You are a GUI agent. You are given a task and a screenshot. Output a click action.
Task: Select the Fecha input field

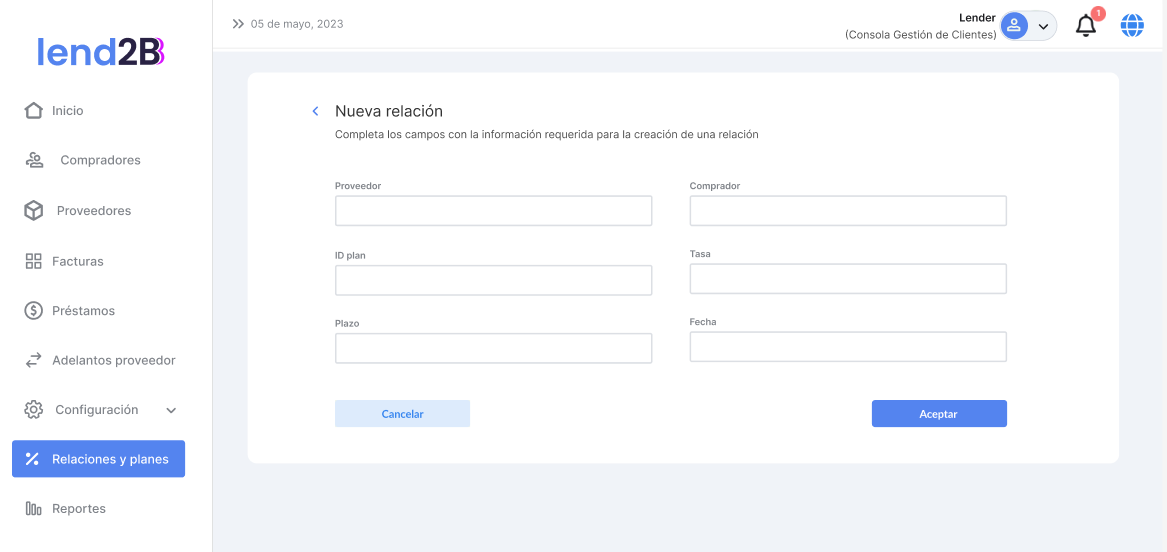(x=848, y=347)
